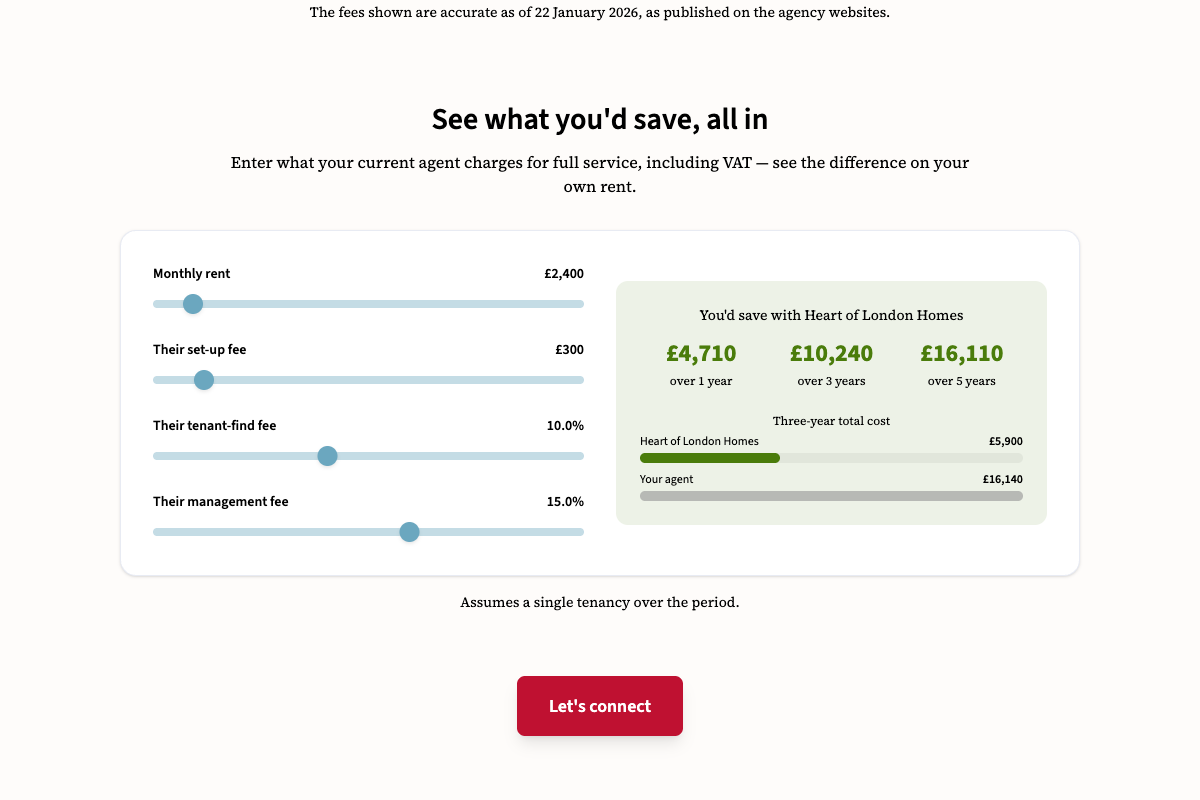This screenshot has height=800, width=1200.
Task: Click the £2,400 monthly rent value
Action: (x=564, y=274)
